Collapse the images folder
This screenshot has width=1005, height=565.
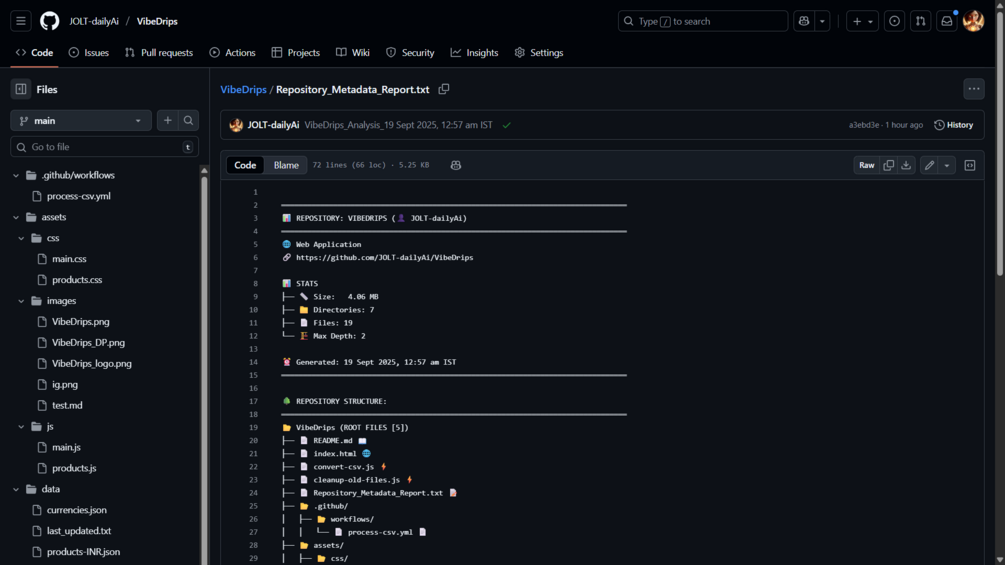pyautogui.click(x=21, y=300)
